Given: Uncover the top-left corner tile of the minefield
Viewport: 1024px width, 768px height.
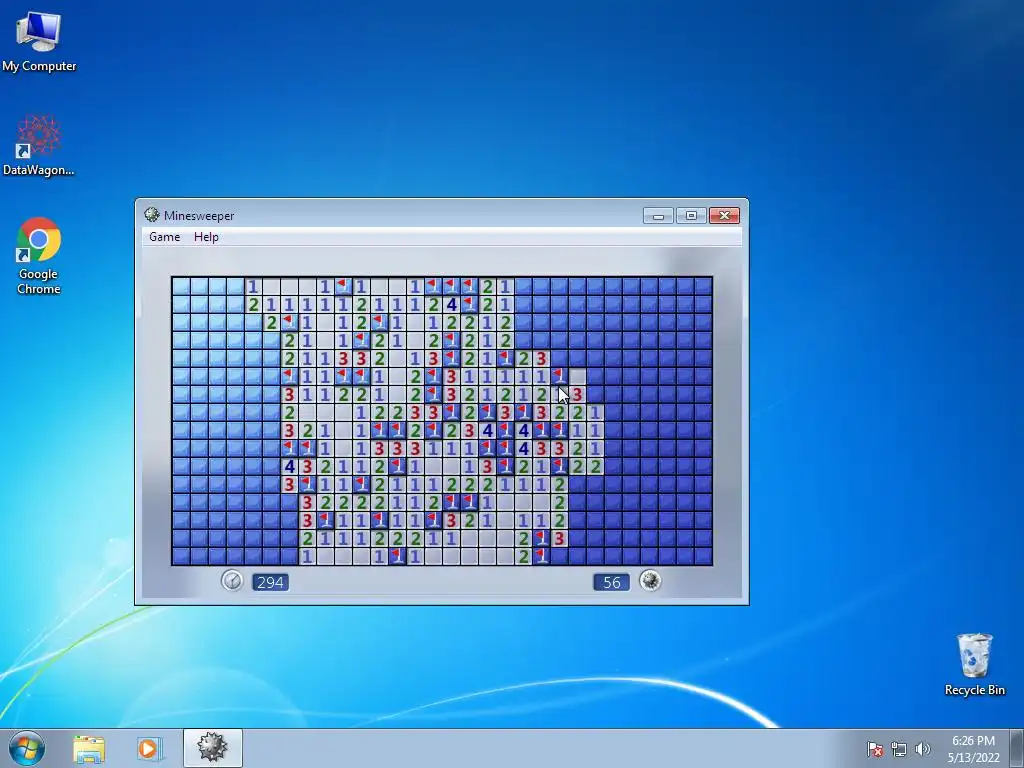Looking at the screenshot, I should click(x=181, y=286).
